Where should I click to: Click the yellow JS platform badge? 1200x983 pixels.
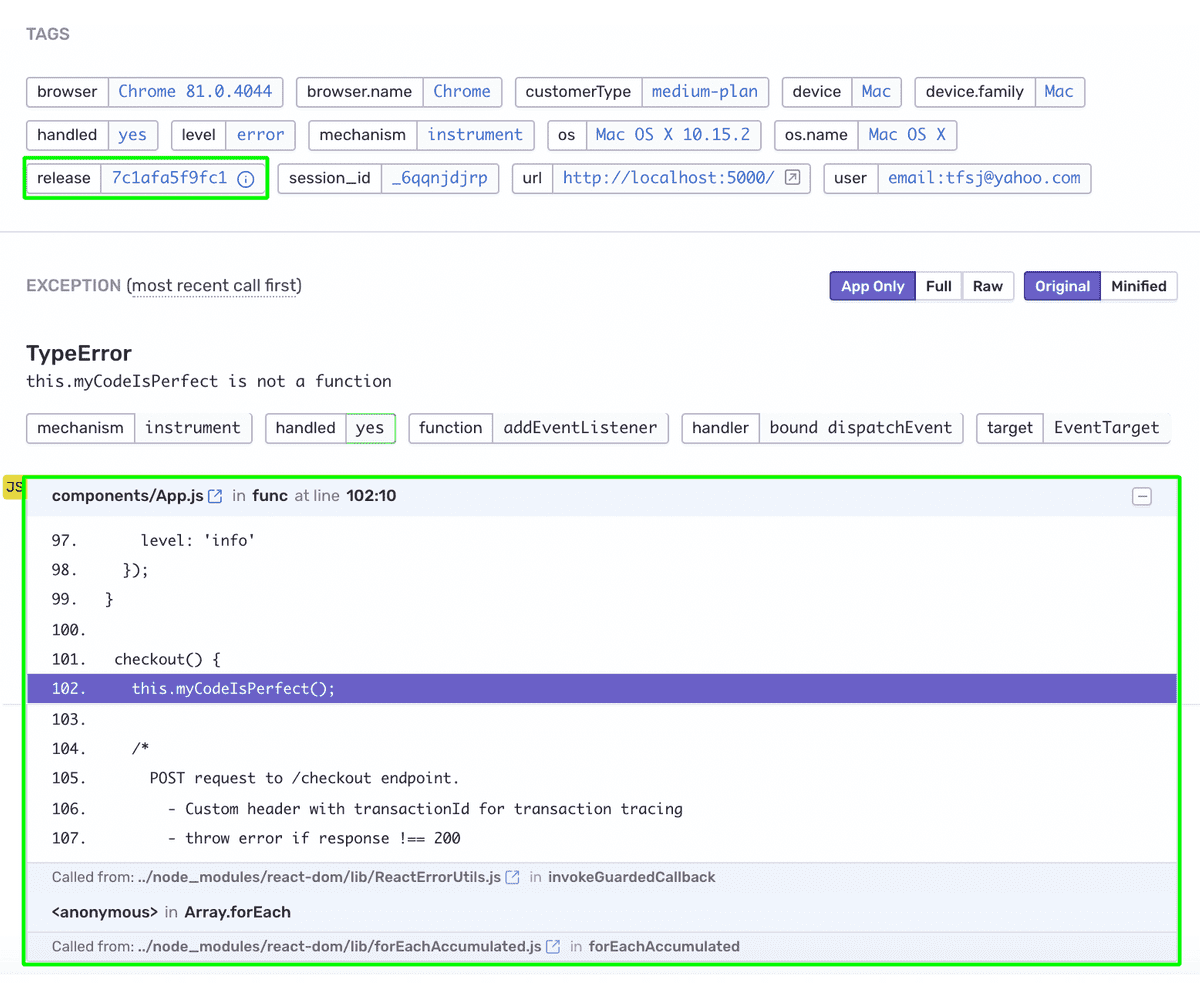14,487
